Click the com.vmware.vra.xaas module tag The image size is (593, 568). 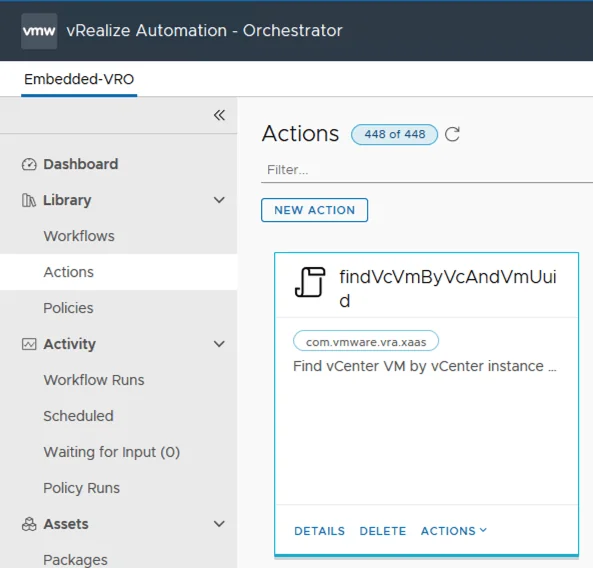coord(366,342)
